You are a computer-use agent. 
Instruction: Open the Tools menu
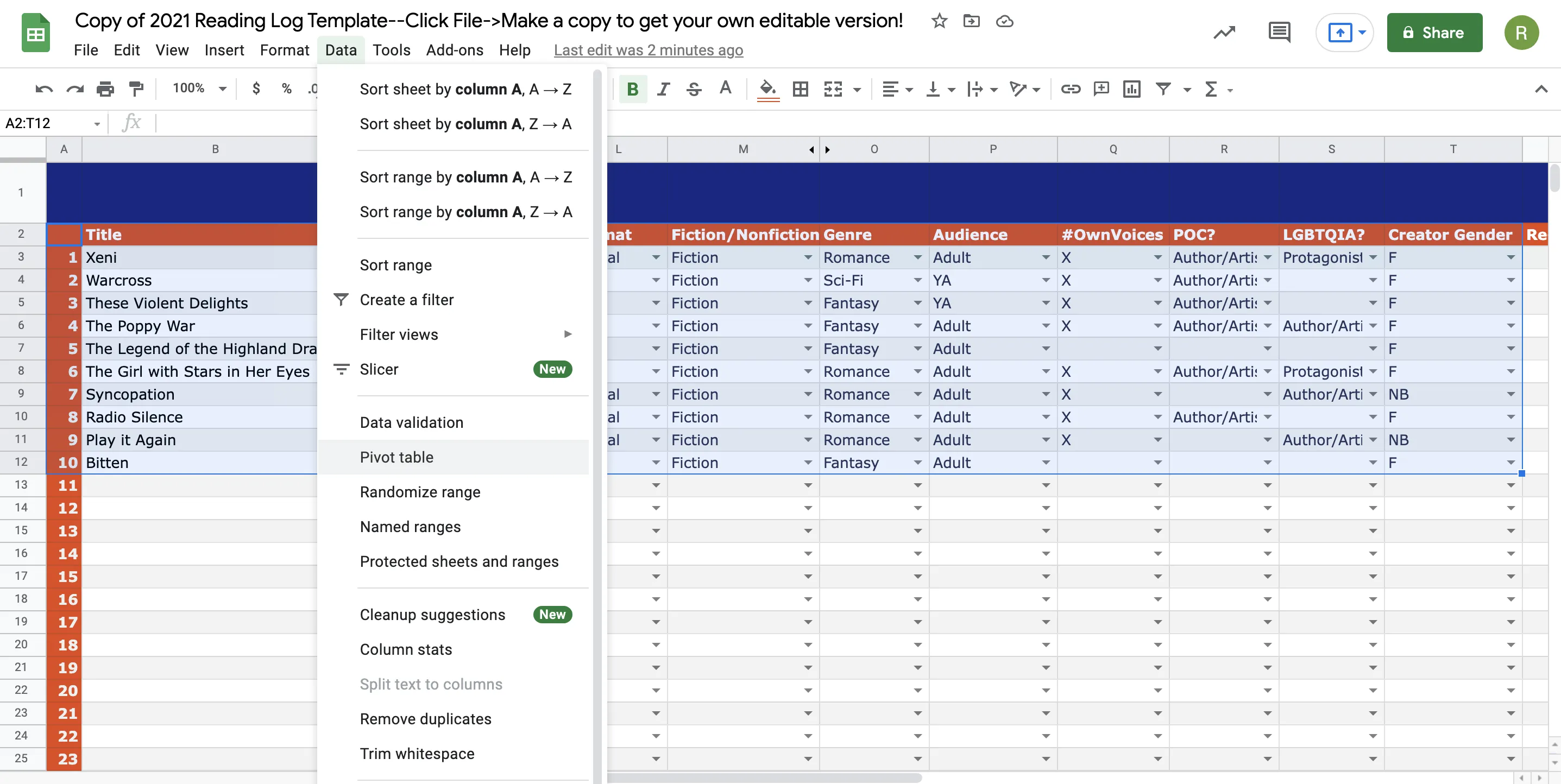tap(391, 50)
